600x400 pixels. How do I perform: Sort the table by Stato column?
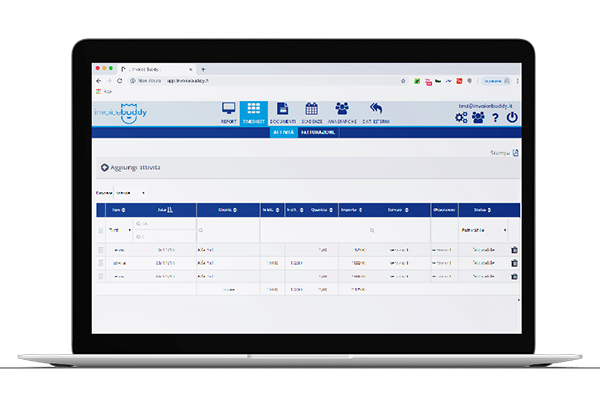point(489,210)
